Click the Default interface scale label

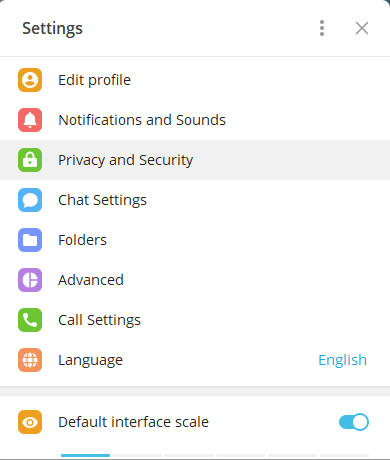click(x=133, y=422)
